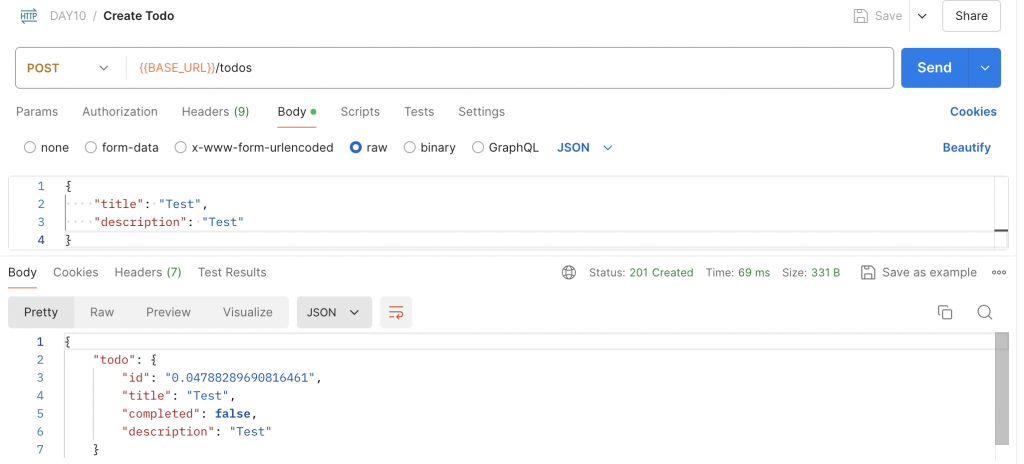Image resolution: width=1024 pixels, height=464 pixels.
Task: Click the response "description": "Test" line
Action: 197,432
